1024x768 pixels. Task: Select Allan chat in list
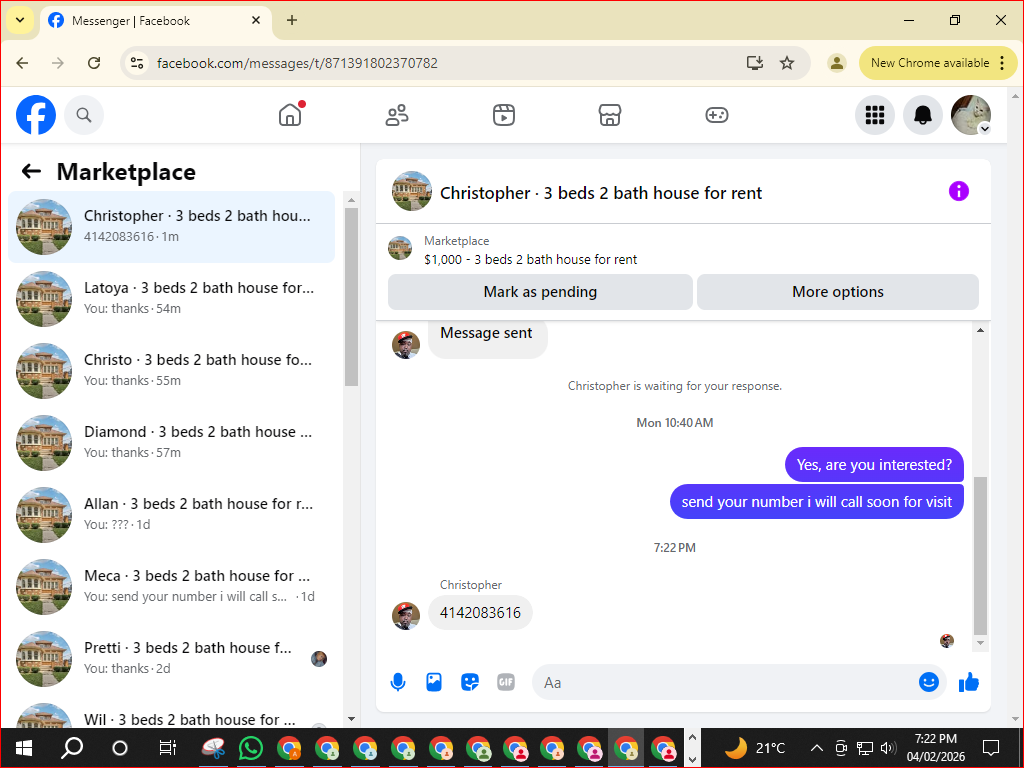[171, 515]
